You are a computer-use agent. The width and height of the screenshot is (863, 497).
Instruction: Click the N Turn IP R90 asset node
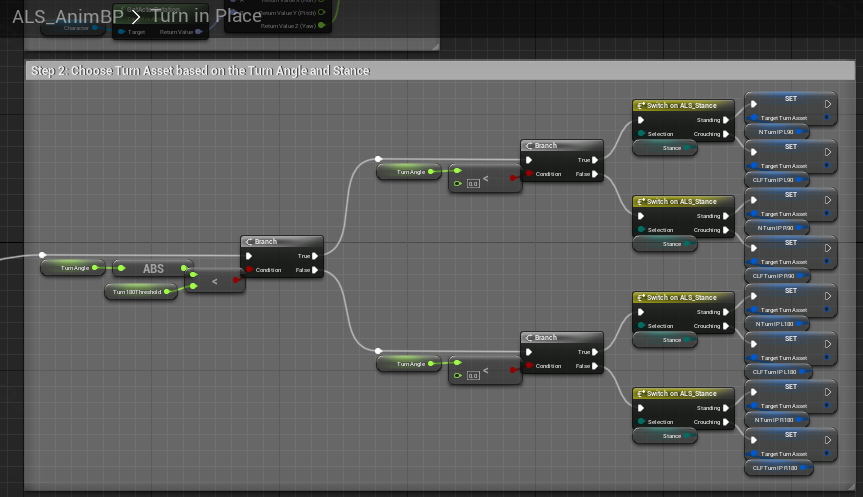[775, 228]
